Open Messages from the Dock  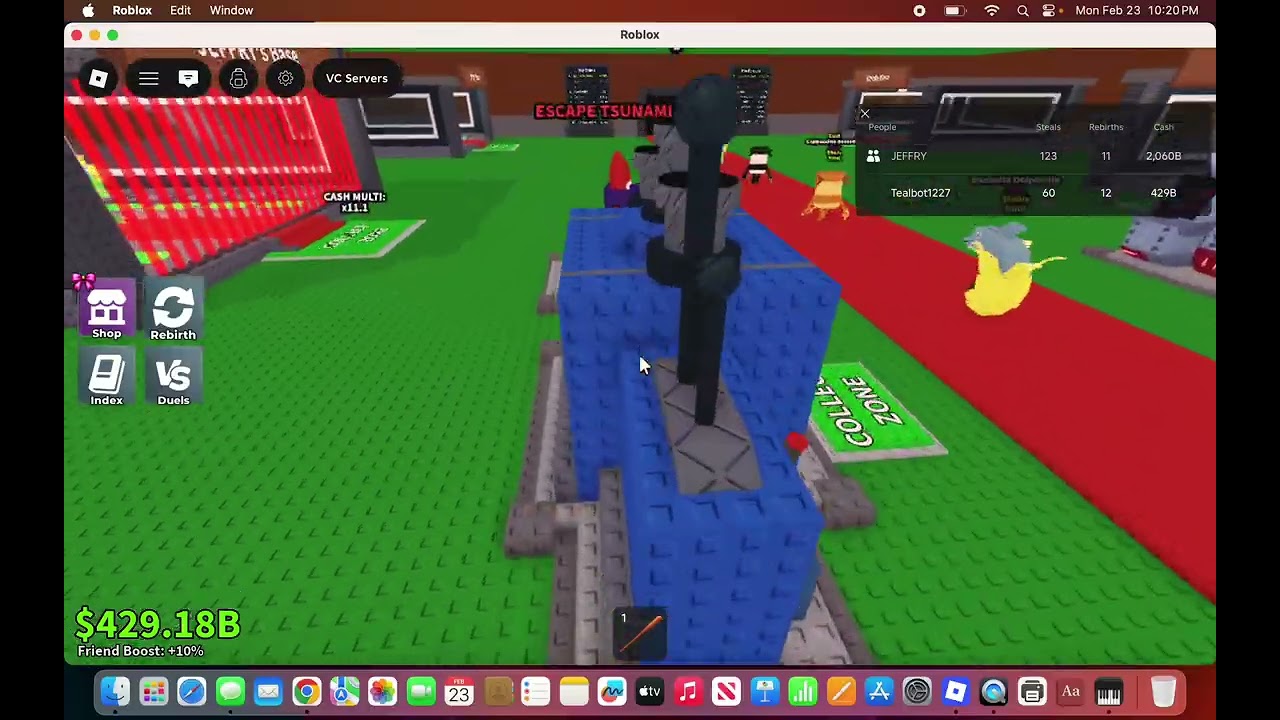(x=230, y=691)
